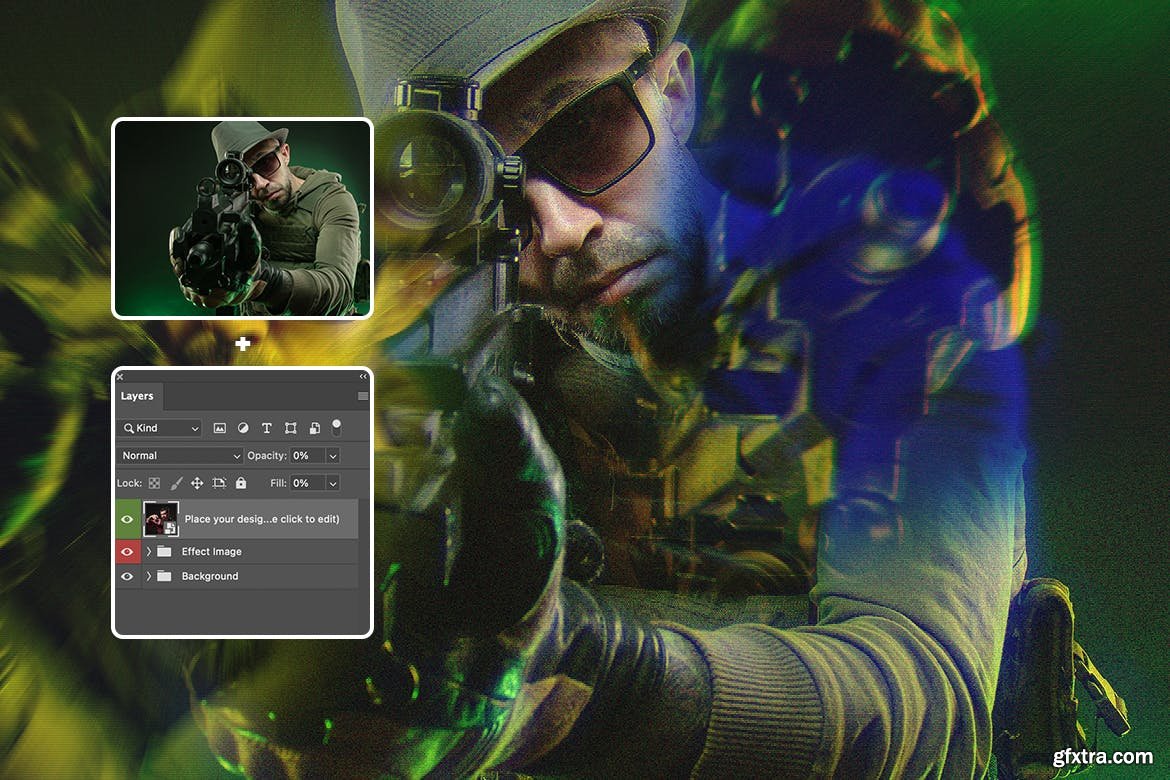Lock transparent pixels checkerboard icon
The width and height of the screenshot is (1170, 780).
pyautogui.click(x=154, y=483)
